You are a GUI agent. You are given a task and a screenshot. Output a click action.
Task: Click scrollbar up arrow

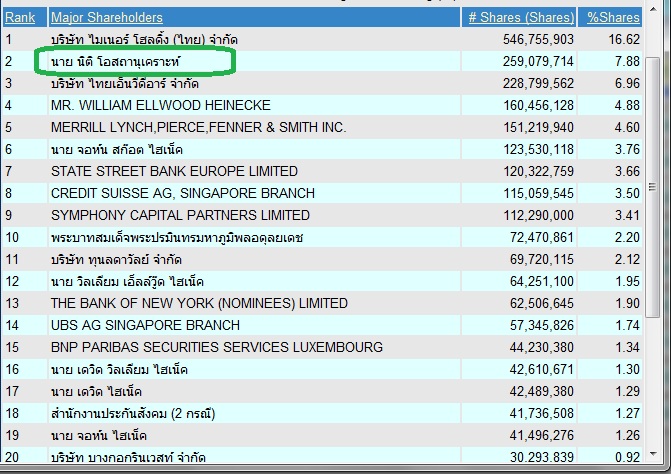653,9
